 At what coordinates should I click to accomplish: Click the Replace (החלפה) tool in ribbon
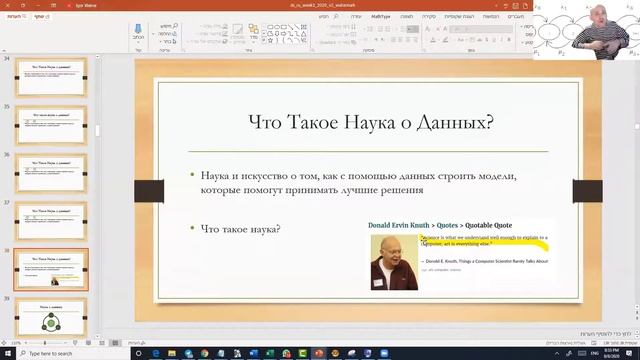click(167, 33)
